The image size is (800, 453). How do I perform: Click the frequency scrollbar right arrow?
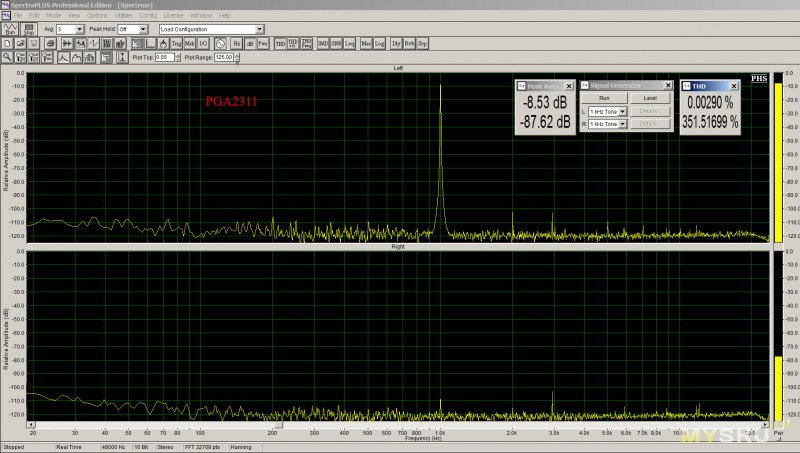coord(765,424)
